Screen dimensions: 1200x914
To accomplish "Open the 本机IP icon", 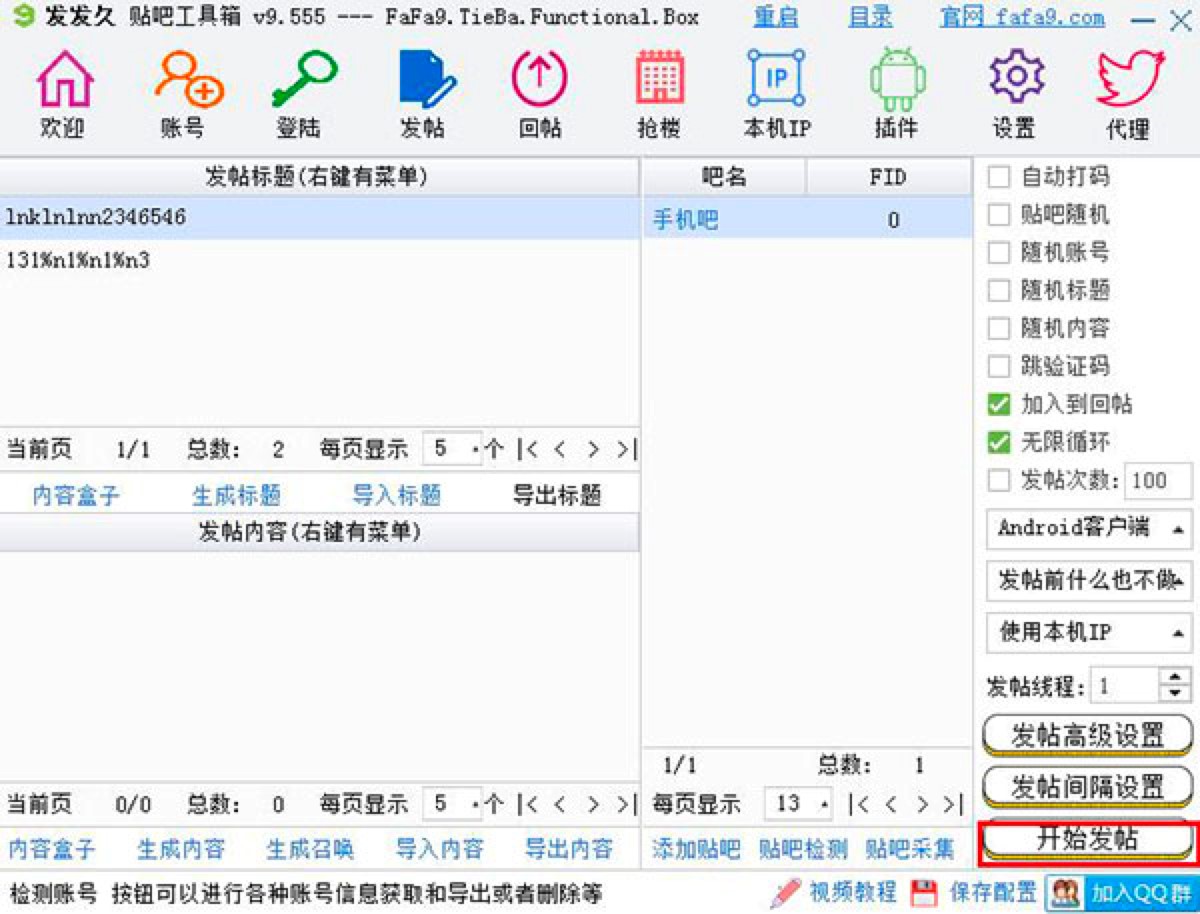I will tap(776, 79).
